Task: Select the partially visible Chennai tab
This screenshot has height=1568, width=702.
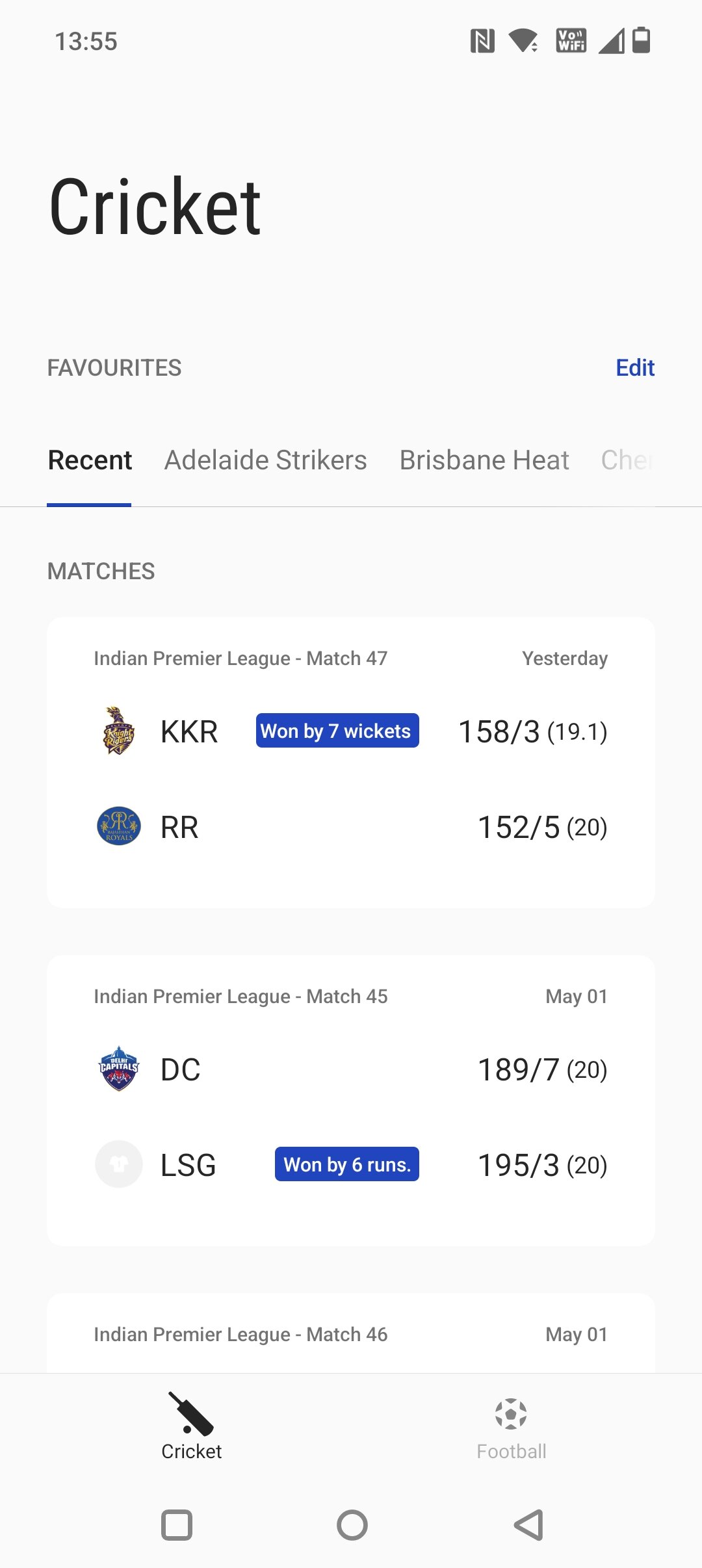Action: (627, 460)
